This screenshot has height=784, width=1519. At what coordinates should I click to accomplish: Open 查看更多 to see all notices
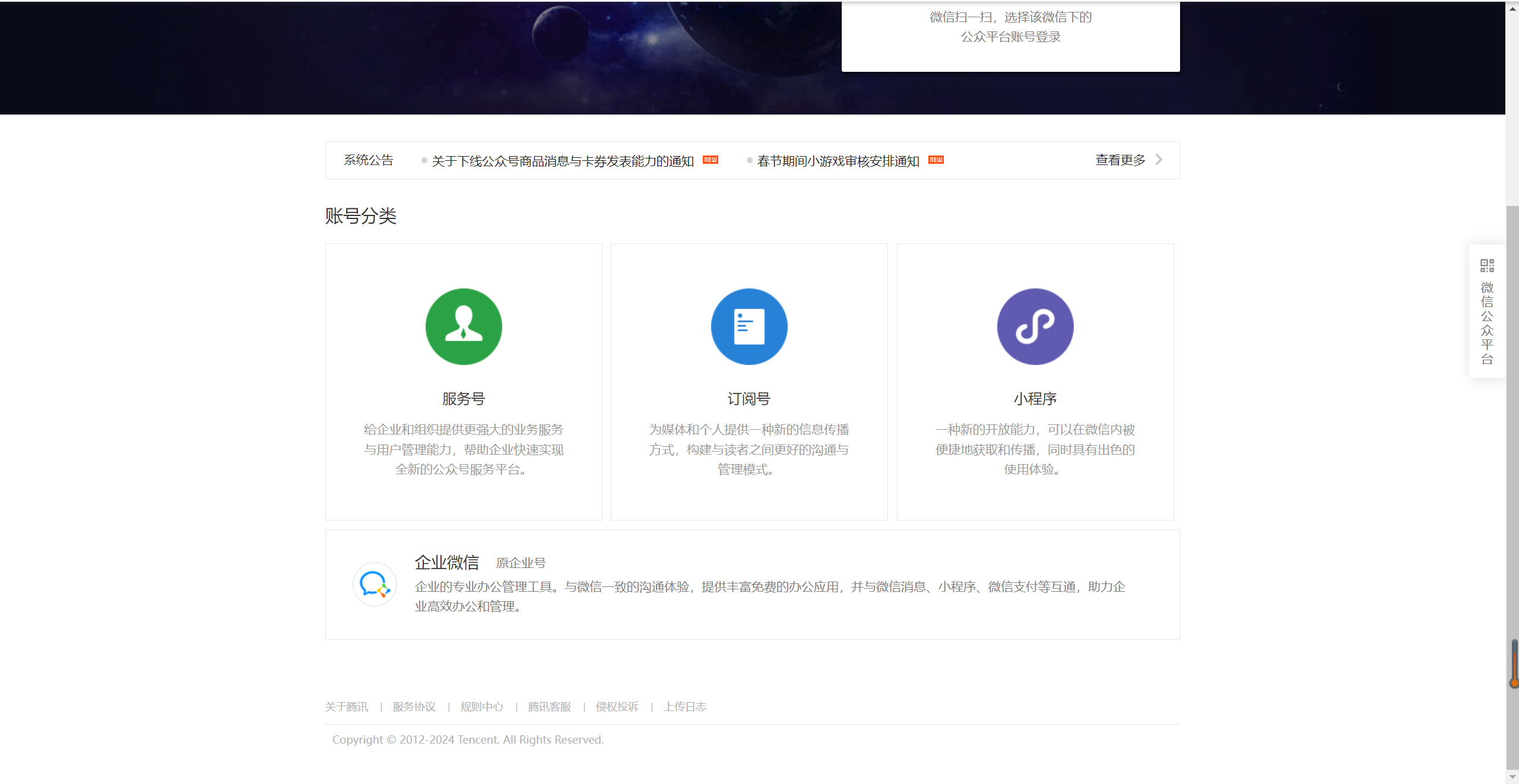[x=1119, y=159]
